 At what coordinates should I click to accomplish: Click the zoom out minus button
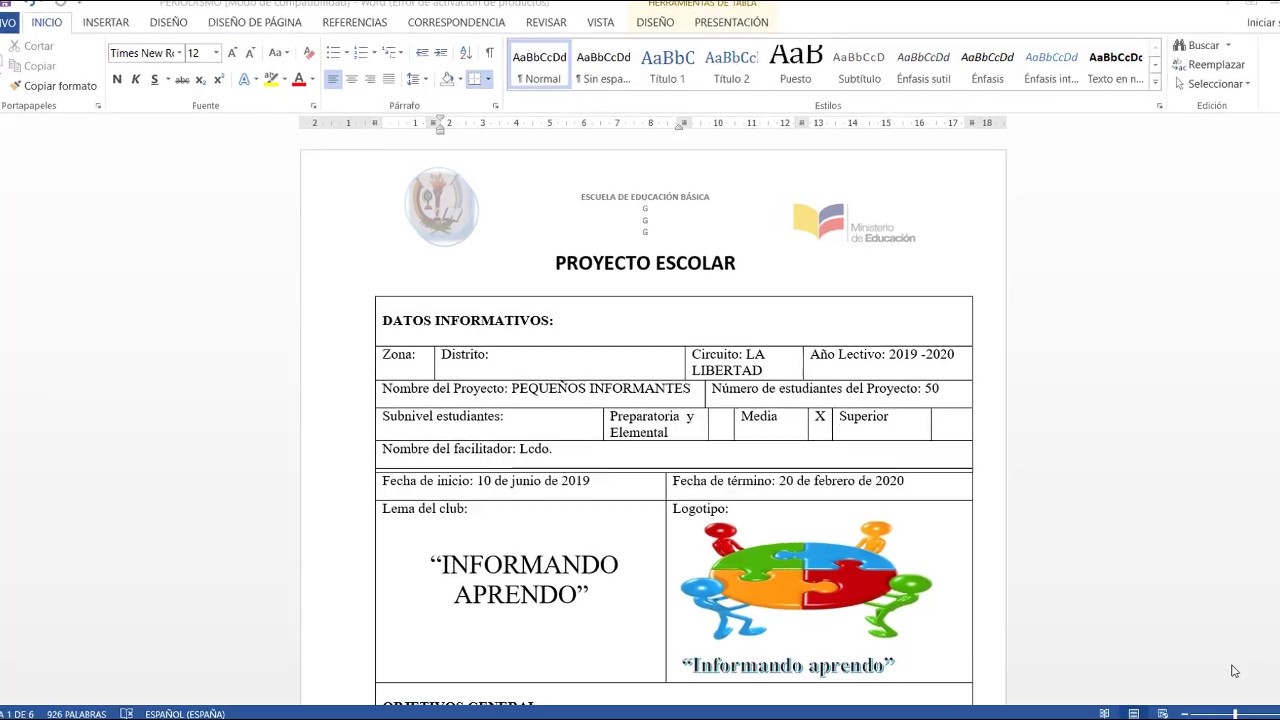pyautogui.click(x=1185, y=714)
